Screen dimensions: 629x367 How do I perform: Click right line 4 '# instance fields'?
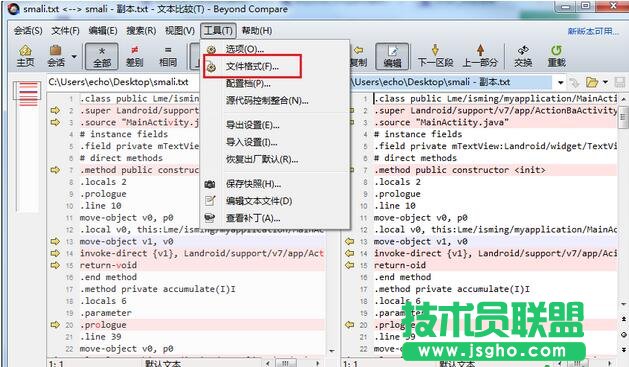click(x=418, y=134)
